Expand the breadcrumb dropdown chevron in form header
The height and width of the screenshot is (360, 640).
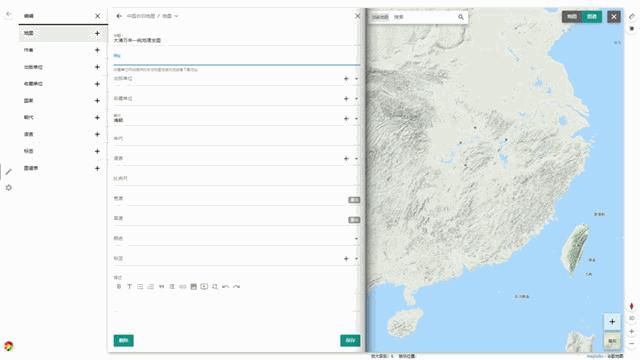tap(176, 16)
